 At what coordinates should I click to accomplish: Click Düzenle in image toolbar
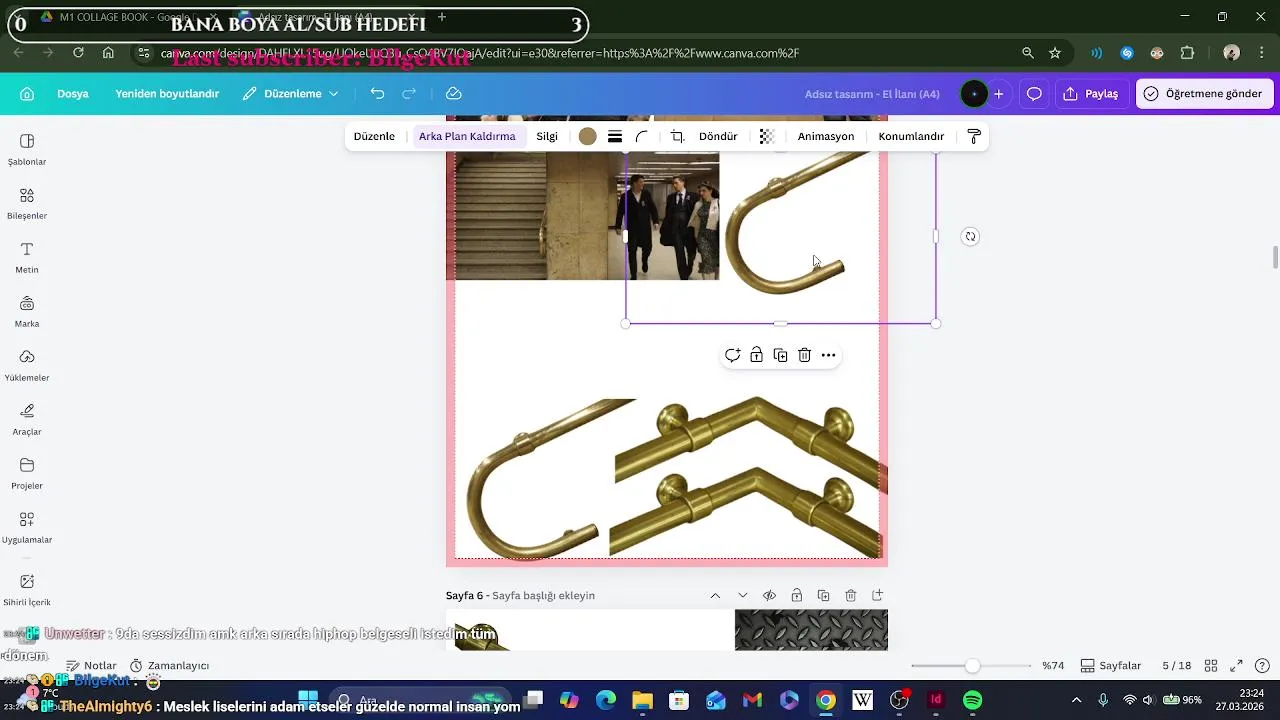click(374, 136)
